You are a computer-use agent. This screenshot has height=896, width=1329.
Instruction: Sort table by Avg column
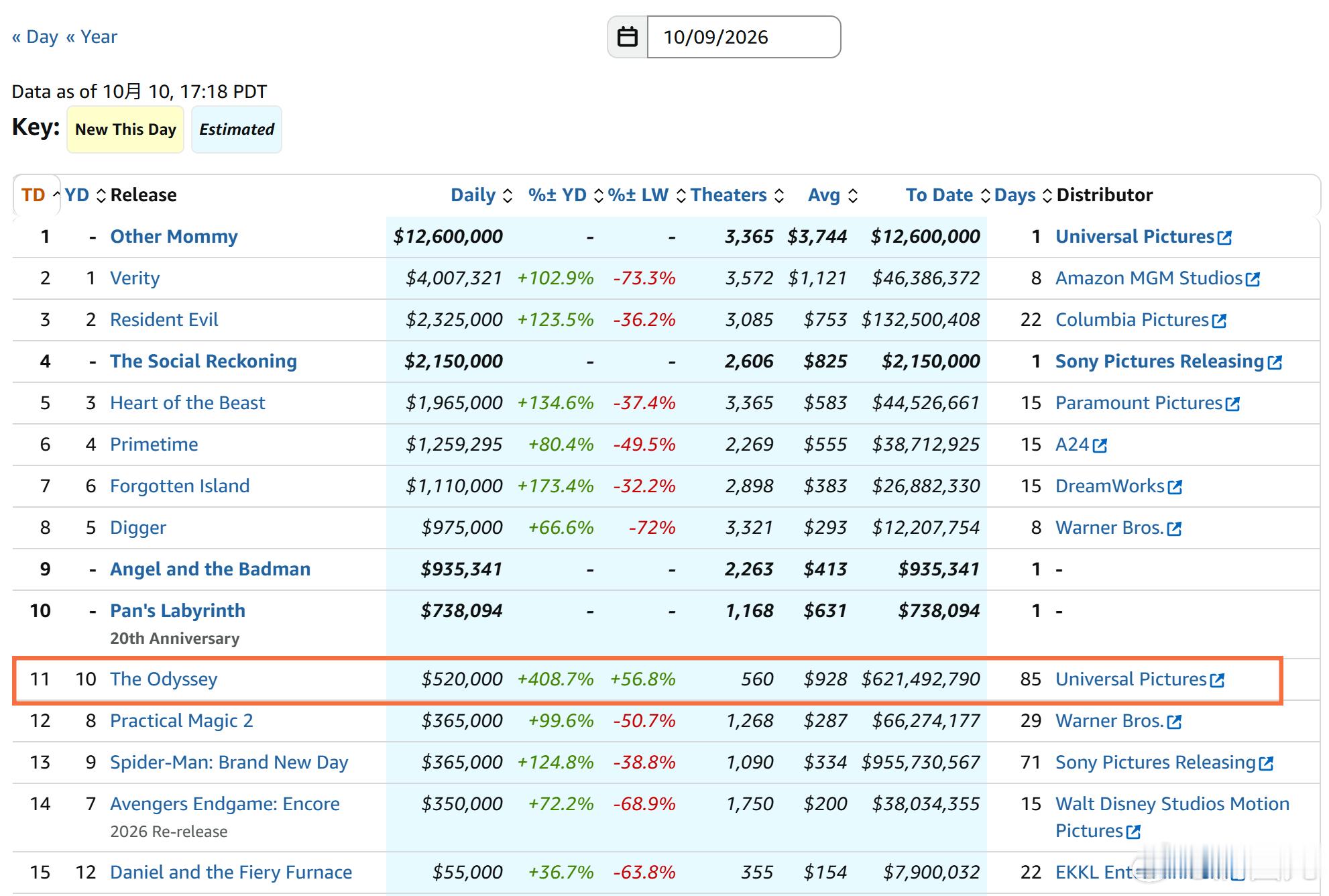(x=833, y=195)
